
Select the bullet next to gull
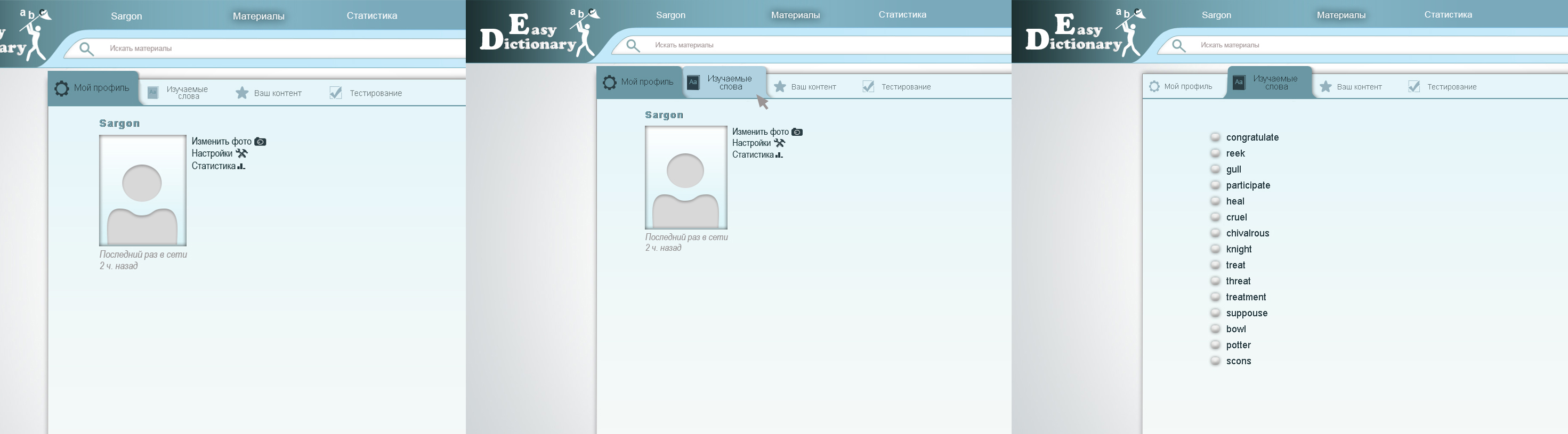(x=1216, y=168)
